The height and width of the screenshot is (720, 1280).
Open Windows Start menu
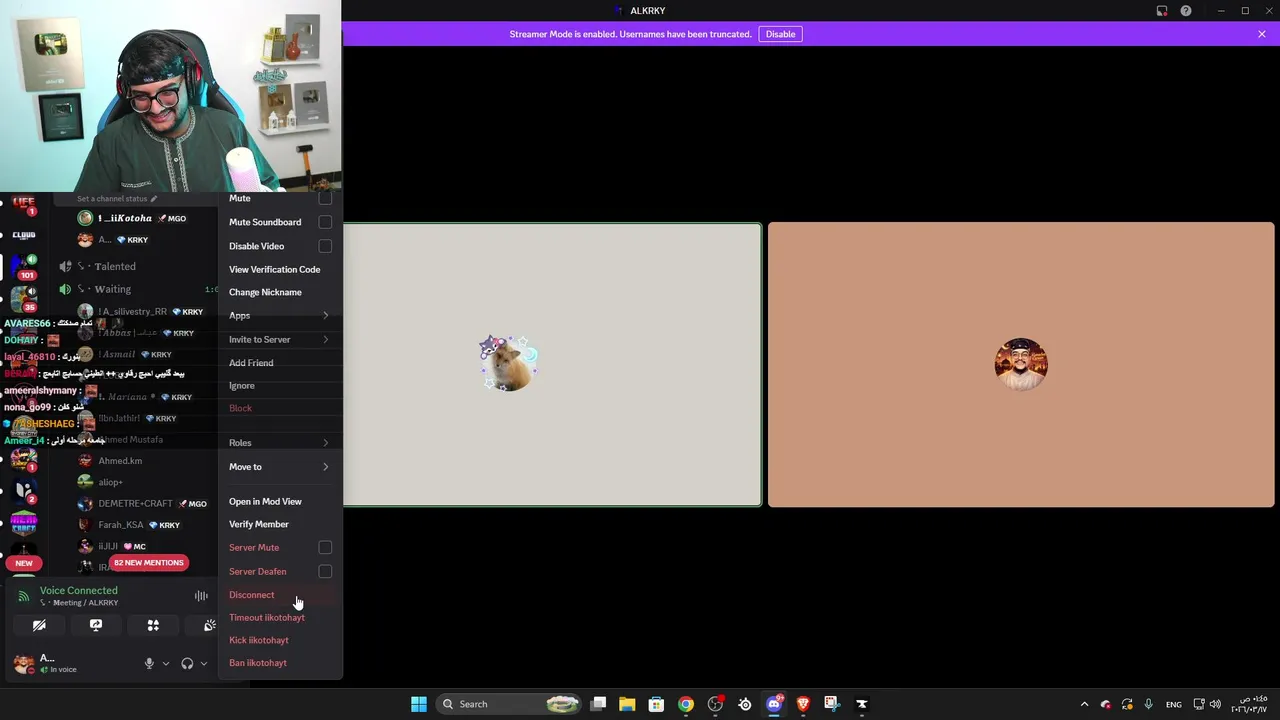click(419, 704)
